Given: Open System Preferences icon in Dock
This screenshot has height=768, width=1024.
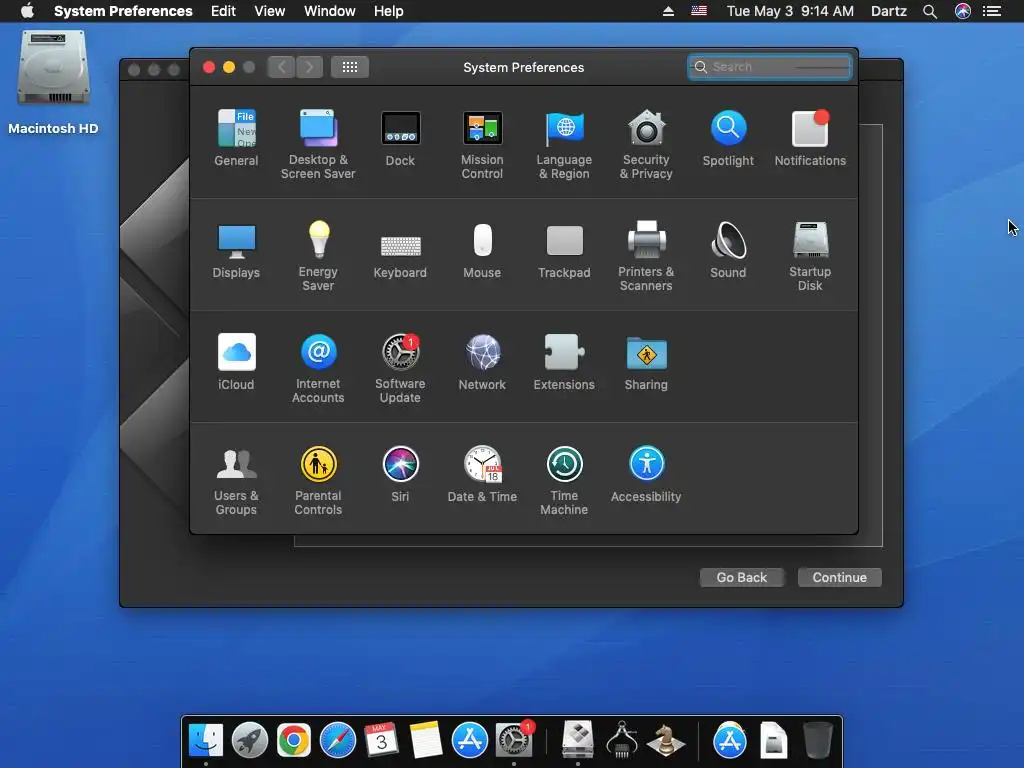Looking at the screenshot, I should pos(514,740).
